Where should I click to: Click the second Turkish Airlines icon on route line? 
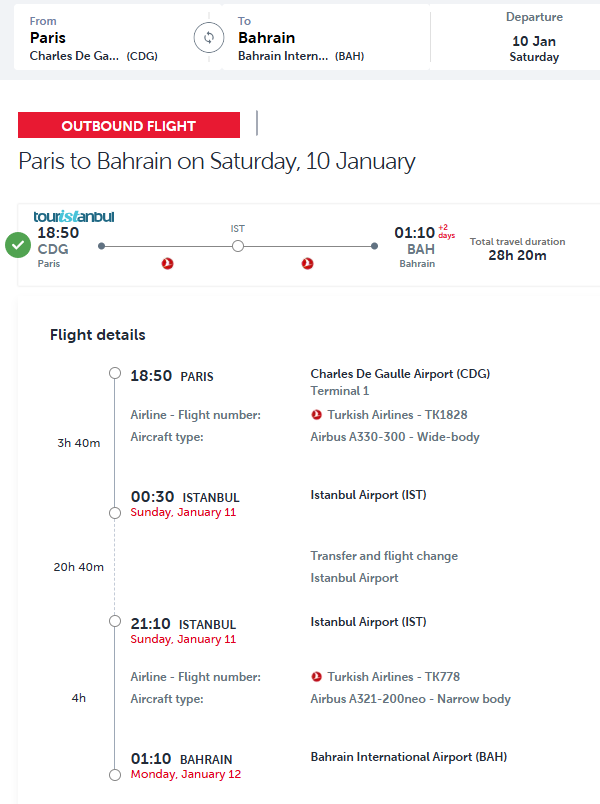[308, 264]
